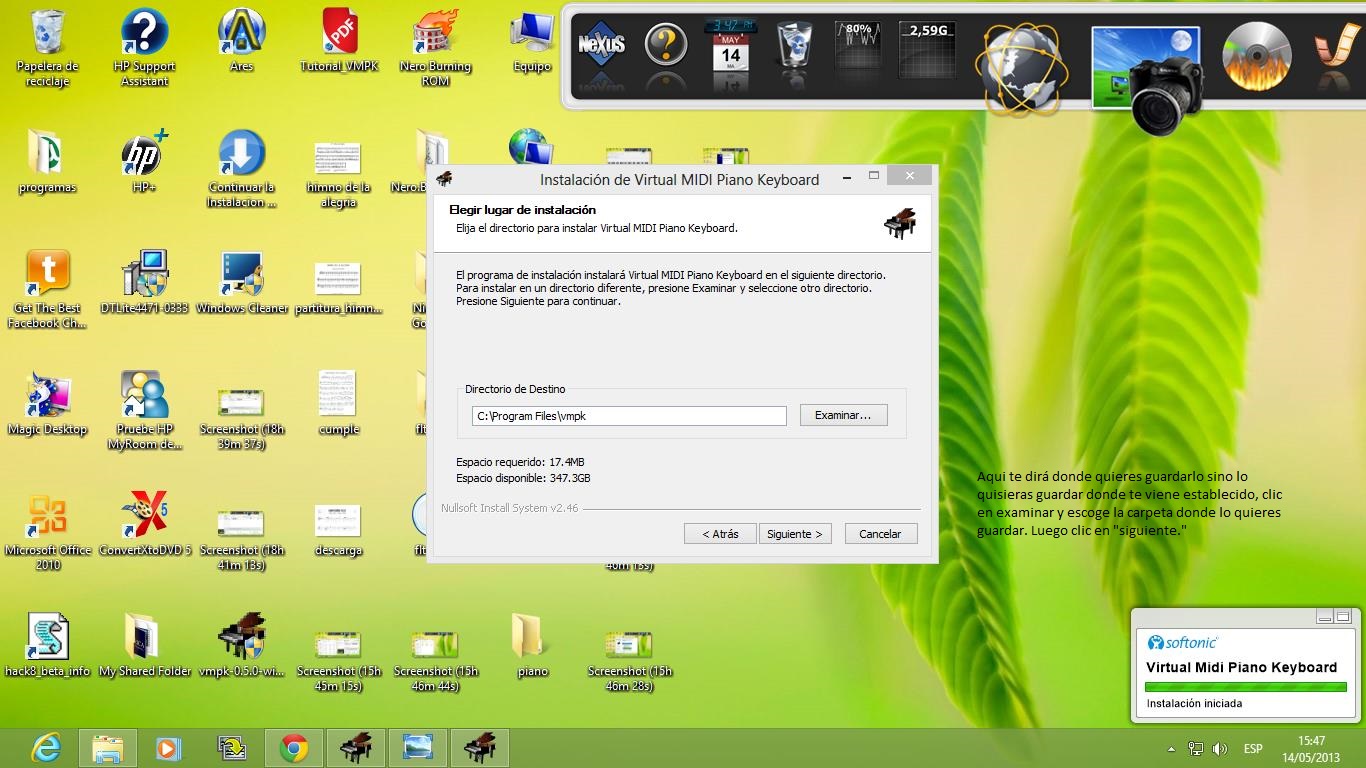1366x768 pixels.
Task: Go back with the < Atrás button
Action: (x=720, y=534)
